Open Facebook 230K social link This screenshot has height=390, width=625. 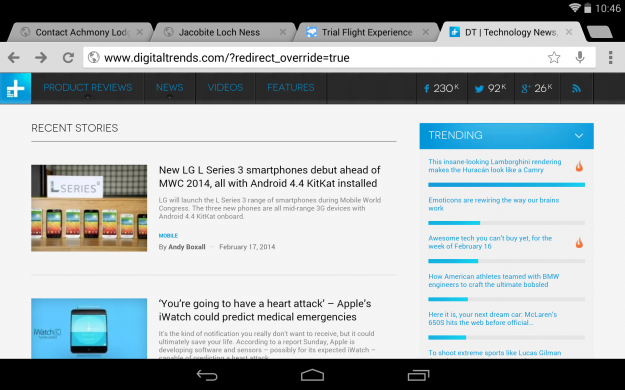[x=441, y=88]
